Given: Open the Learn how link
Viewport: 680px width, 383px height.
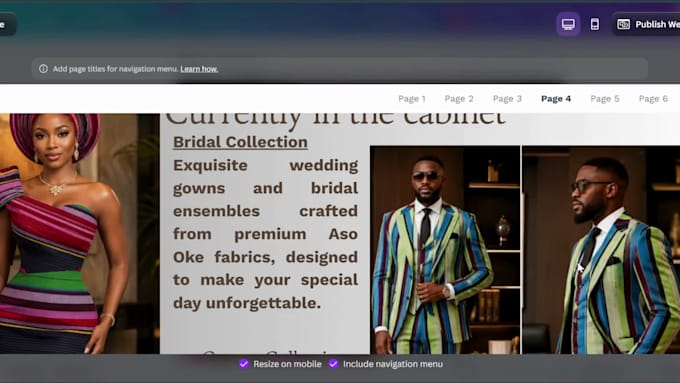Looking at the screenshot, I should point(199,69).
